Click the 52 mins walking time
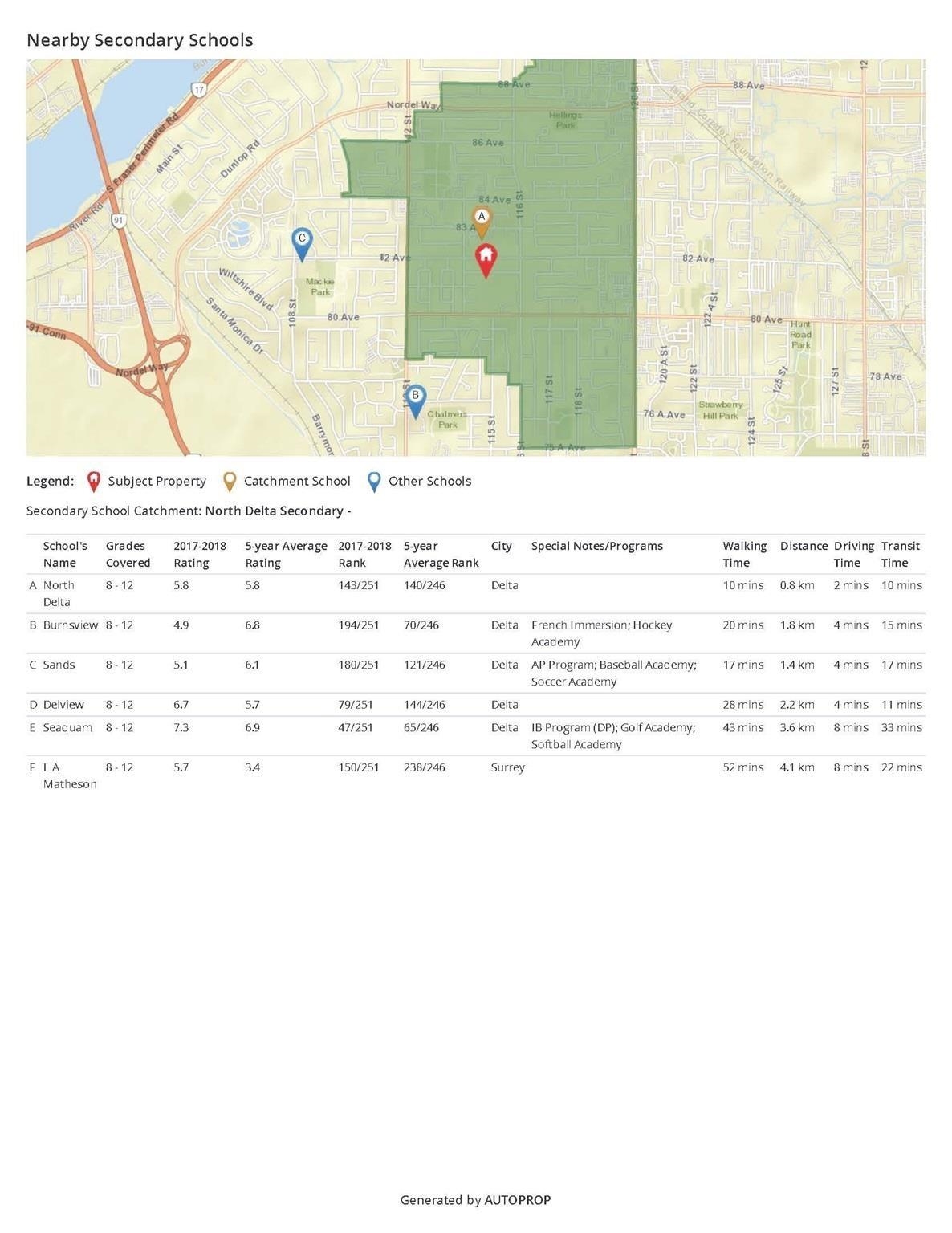The image size is (952, 1233). [743, 767]
